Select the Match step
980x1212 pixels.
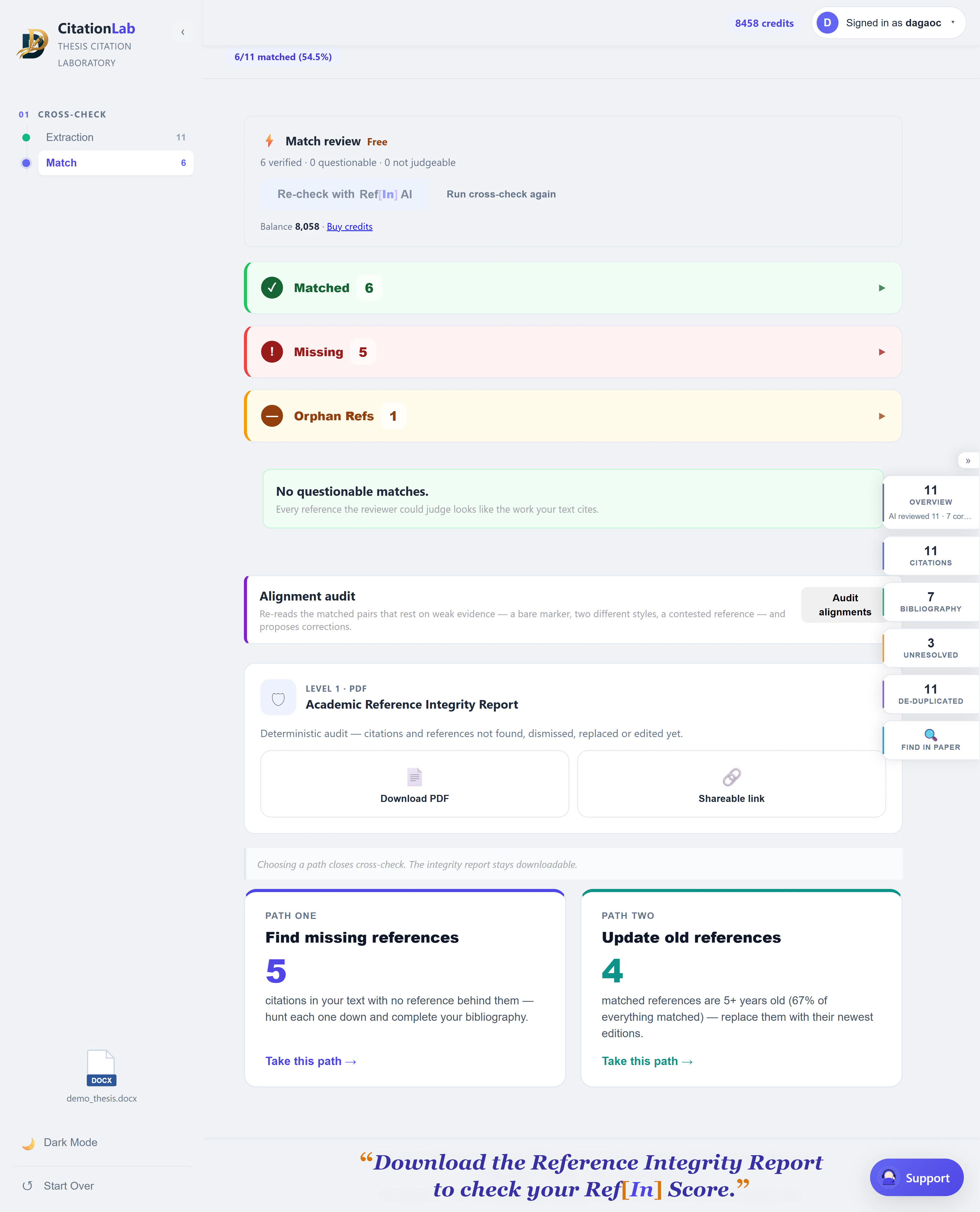coord(116,163)
